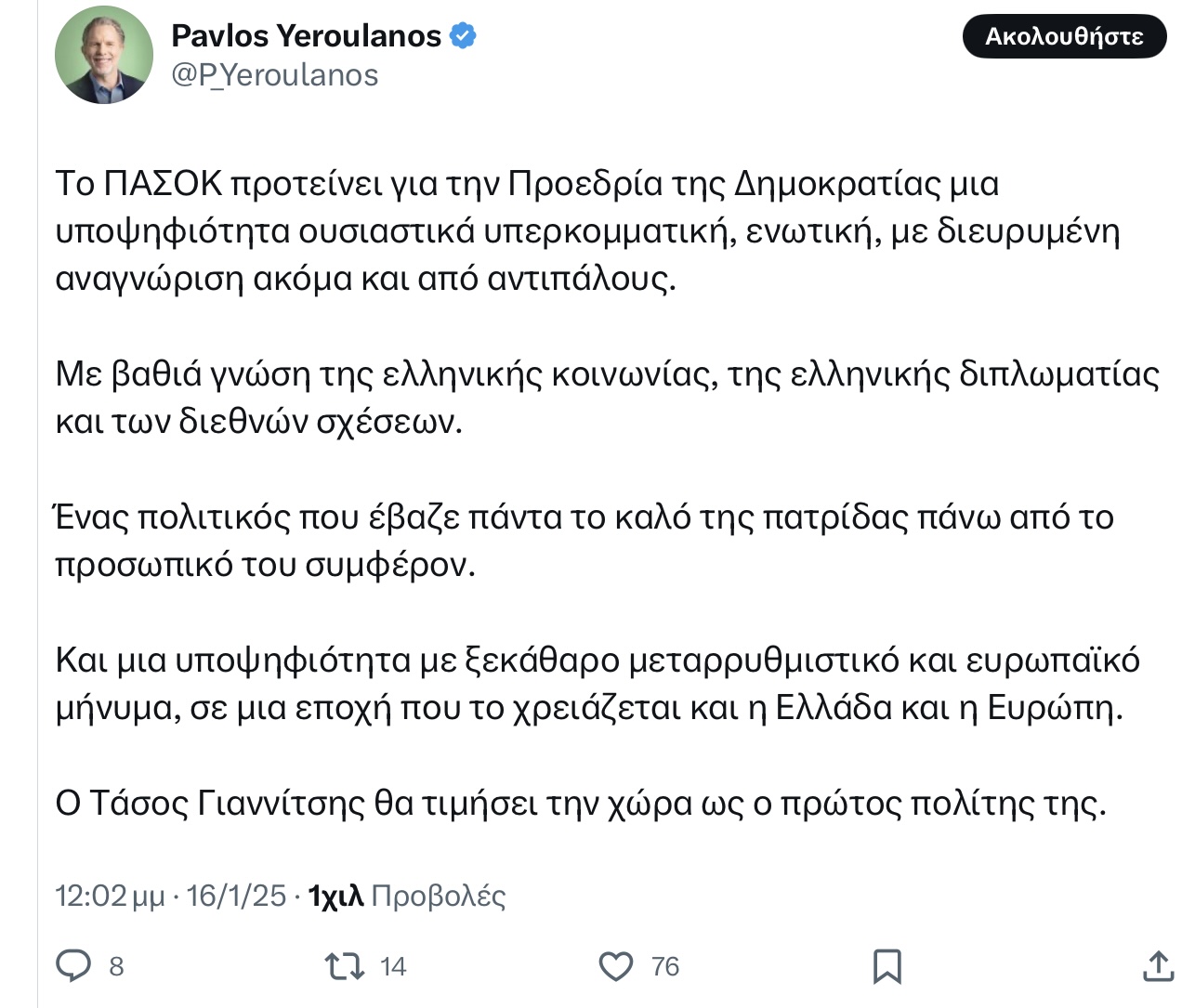1182x1008 pixels.
Task: Open Pavlos Yeroulanos's profile picture
Action: click(x=104, y=56)
